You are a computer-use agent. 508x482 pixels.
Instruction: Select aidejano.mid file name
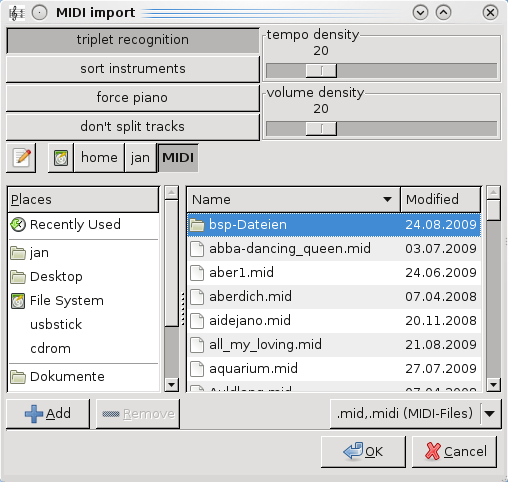[250, 321]
